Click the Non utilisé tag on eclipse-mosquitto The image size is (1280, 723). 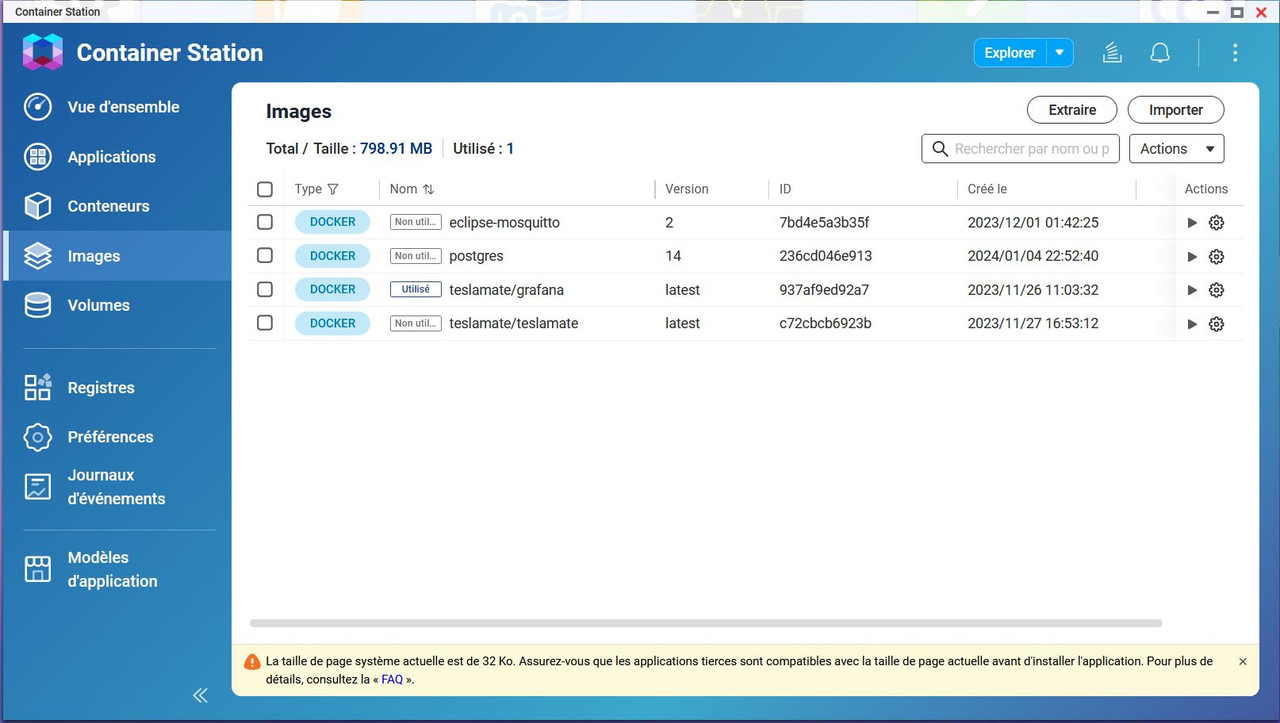coord(416,222)
